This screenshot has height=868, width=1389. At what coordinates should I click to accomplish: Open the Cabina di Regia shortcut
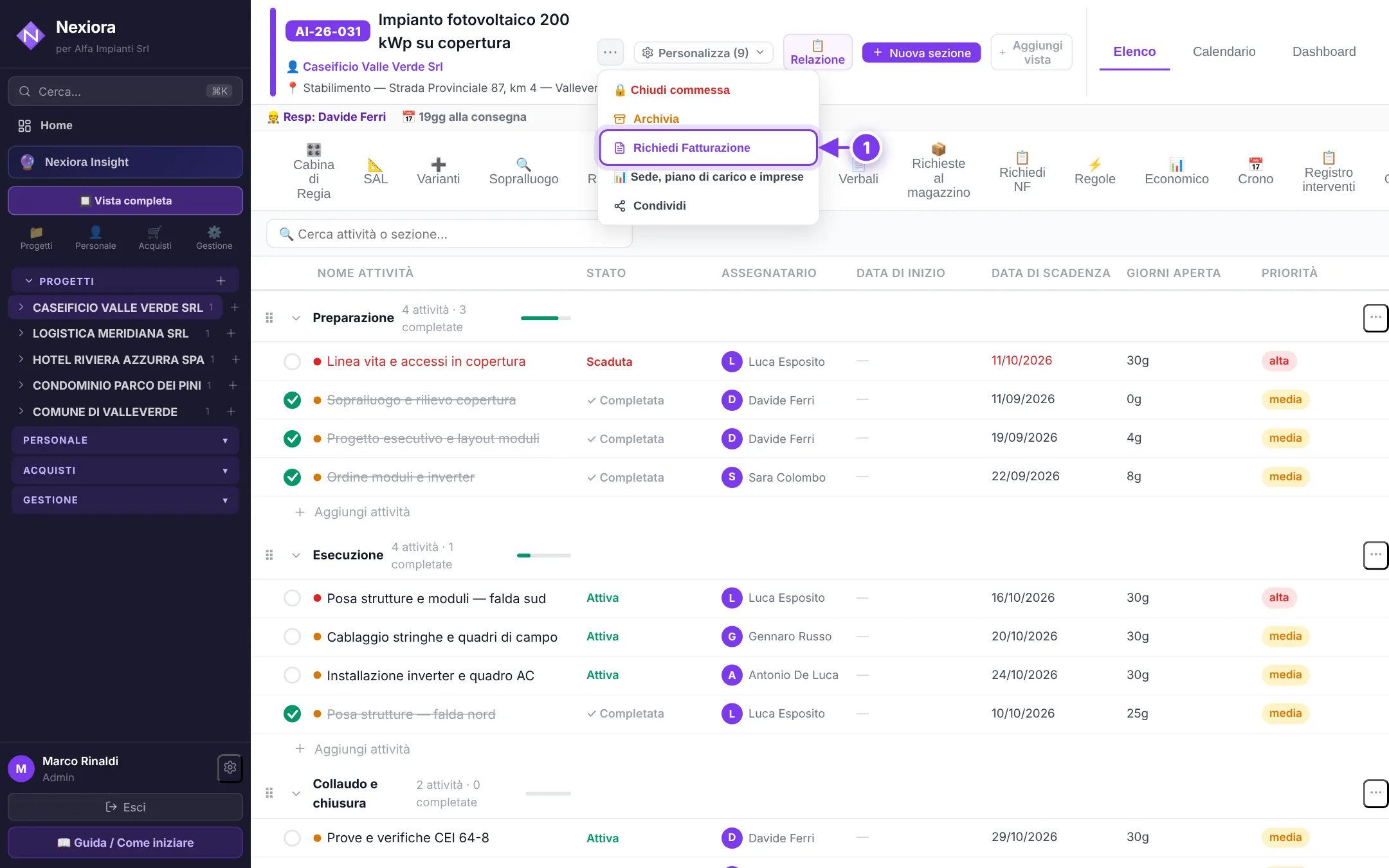click(313, 171)
